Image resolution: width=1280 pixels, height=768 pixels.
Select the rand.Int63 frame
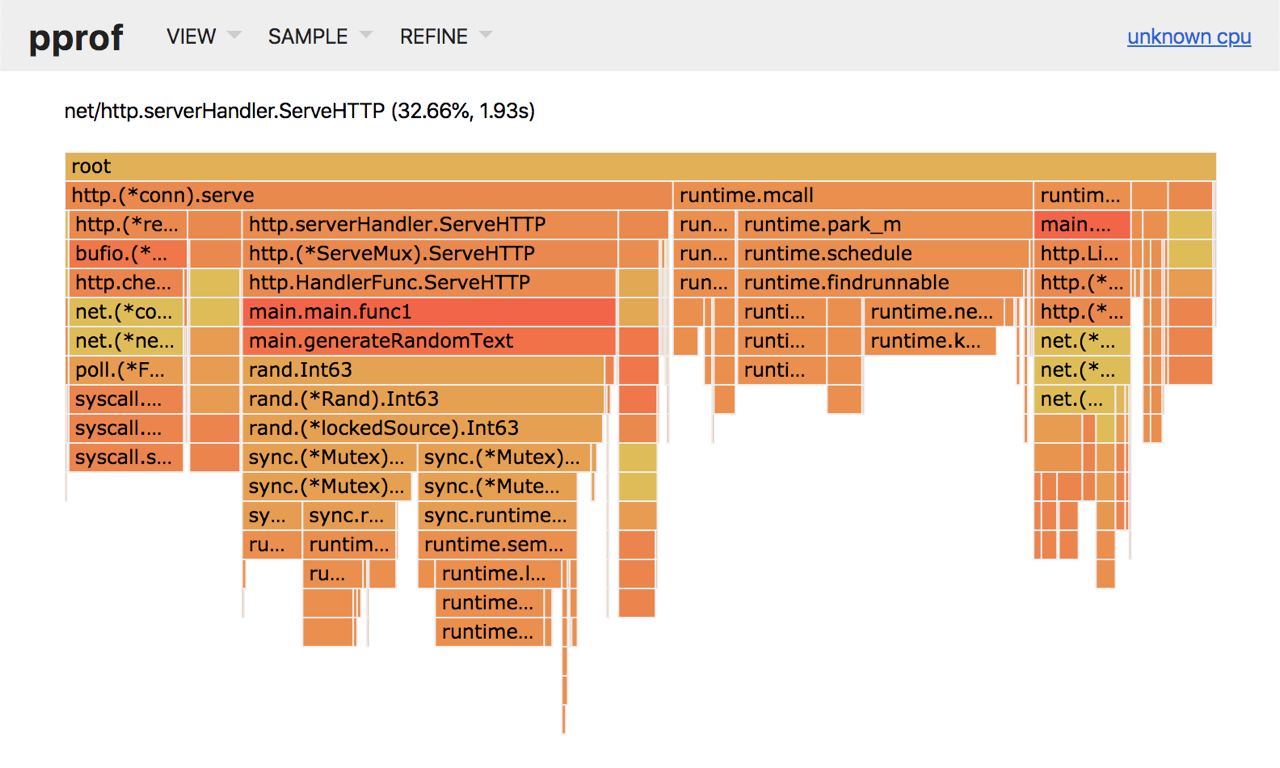pos(424,370)
